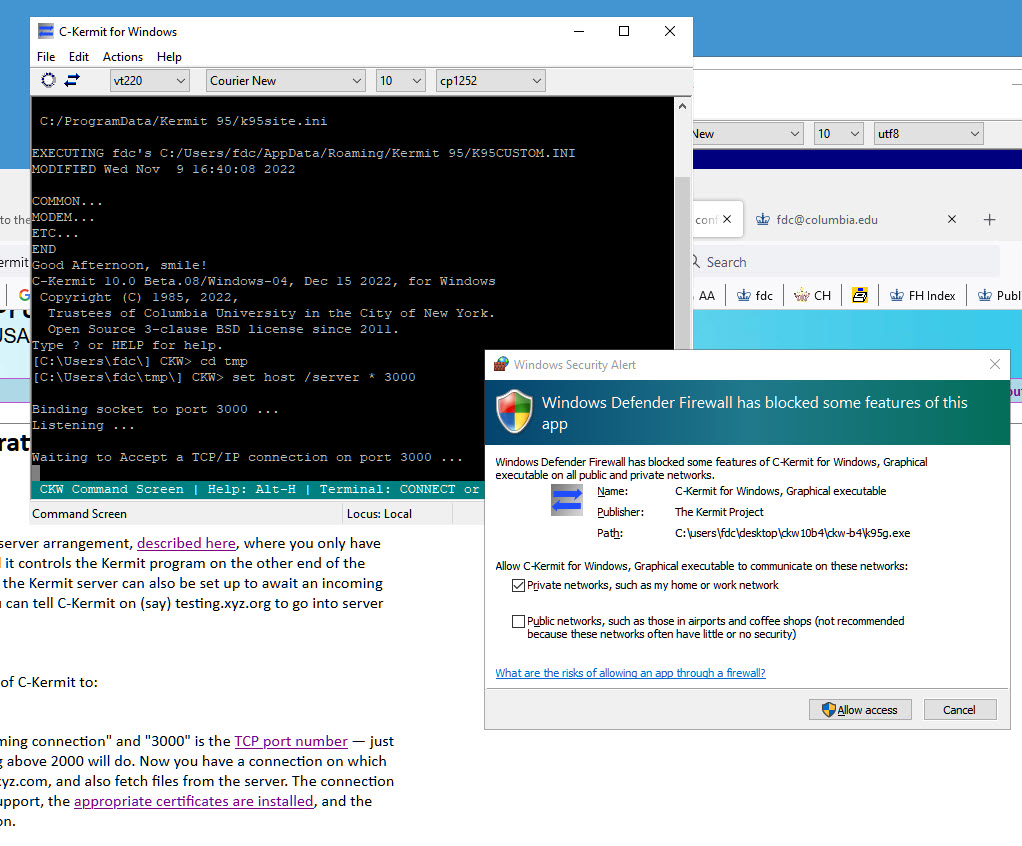Click Allow access button
Screen dimensions: 1022x846
pos(860,710)
